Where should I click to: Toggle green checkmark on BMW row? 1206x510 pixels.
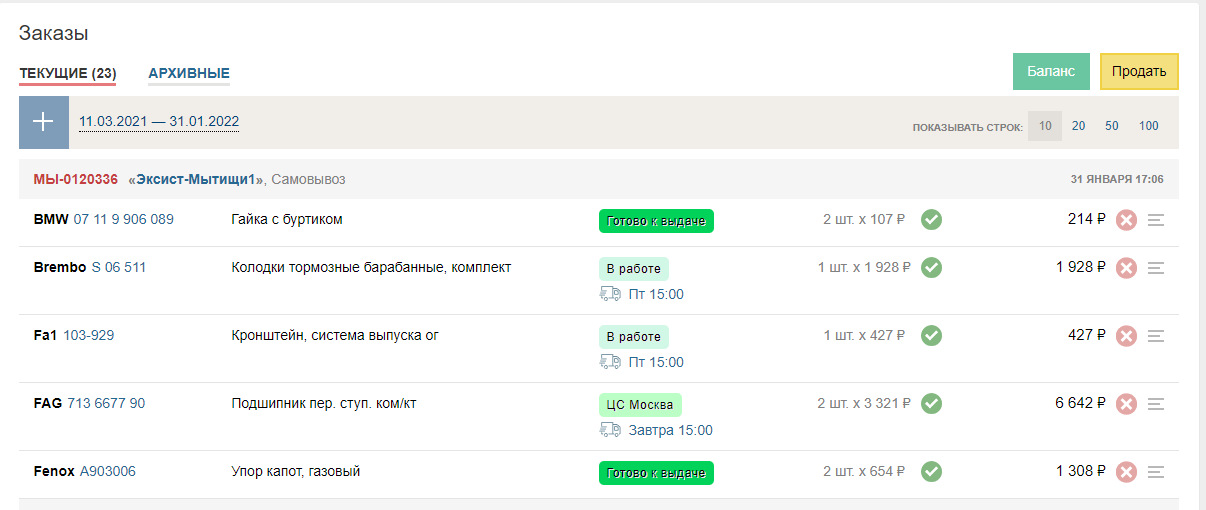tap(931, 219)
